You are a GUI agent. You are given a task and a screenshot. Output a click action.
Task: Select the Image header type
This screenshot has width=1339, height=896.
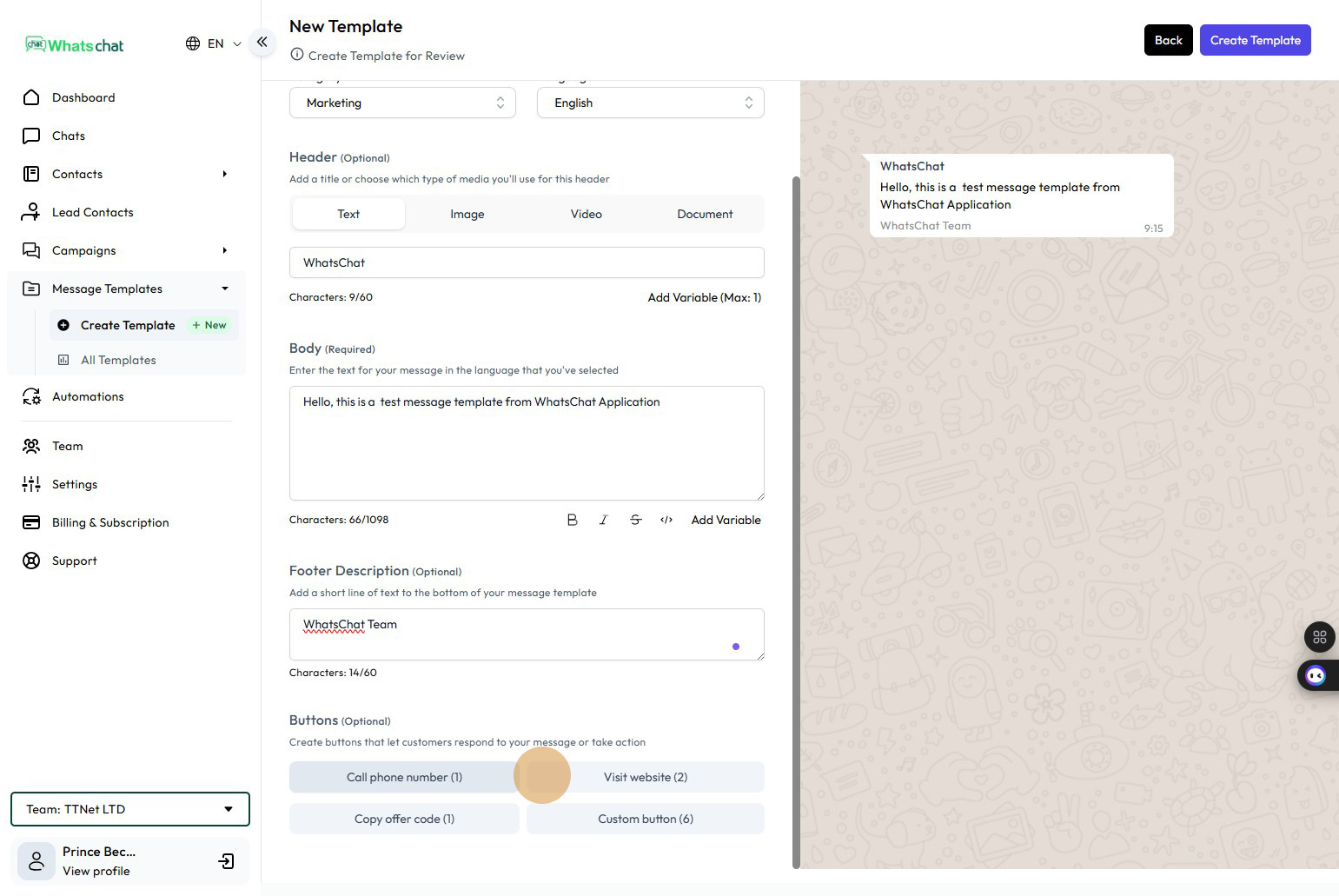(x=467, y=214)
